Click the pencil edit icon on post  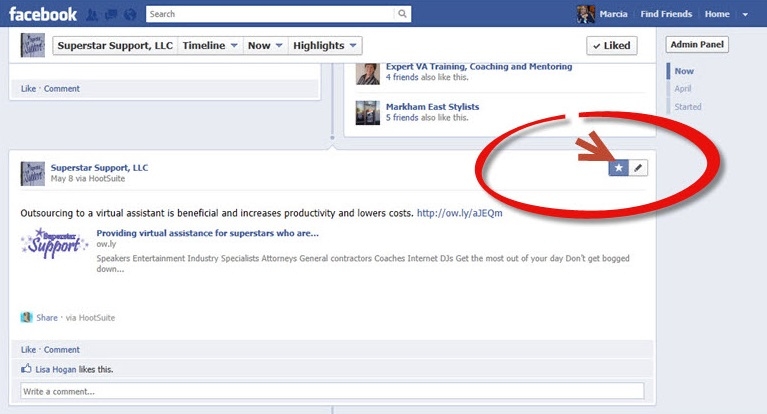(638, 168)
